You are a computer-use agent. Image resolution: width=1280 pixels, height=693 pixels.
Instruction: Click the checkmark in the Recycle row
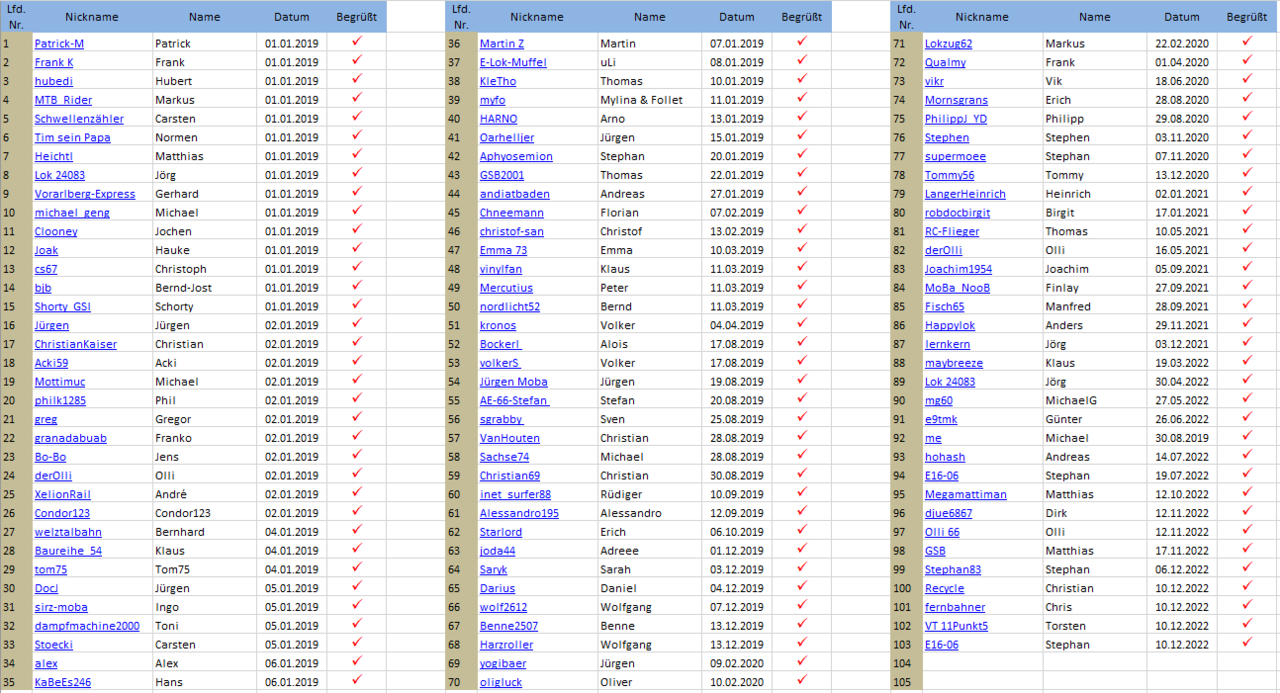coord(1247,587)
